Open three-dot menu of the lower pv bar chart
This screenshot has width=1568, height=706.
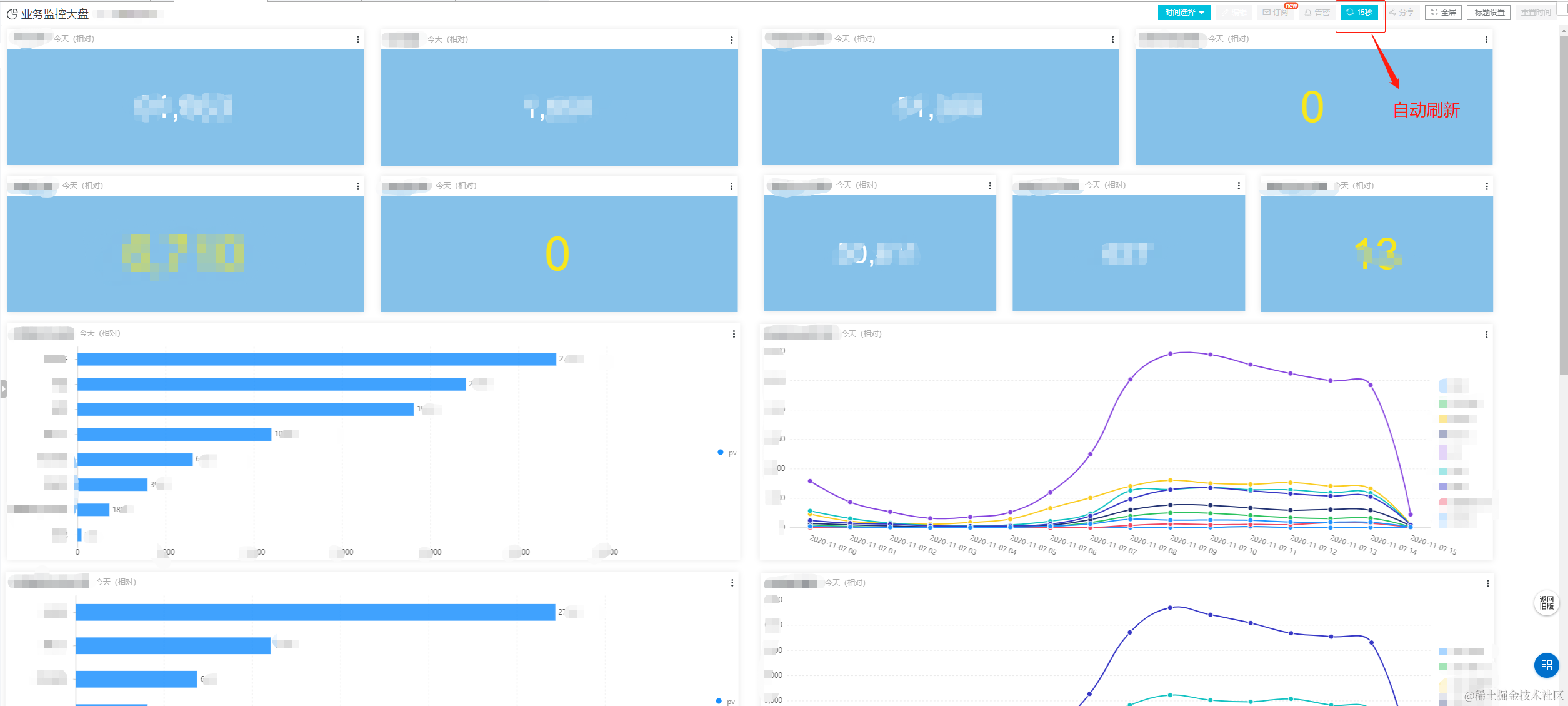(x=732, y=583)
